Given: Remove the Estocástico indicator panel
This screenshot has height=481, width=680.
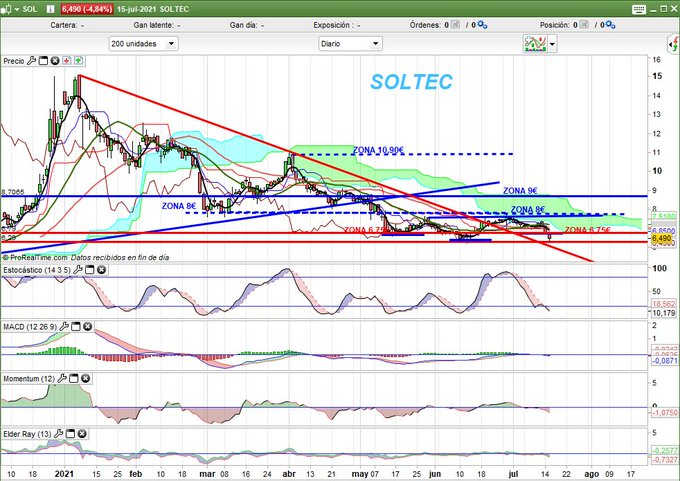Looking at the screenshot, I should [x=101, y=270].
